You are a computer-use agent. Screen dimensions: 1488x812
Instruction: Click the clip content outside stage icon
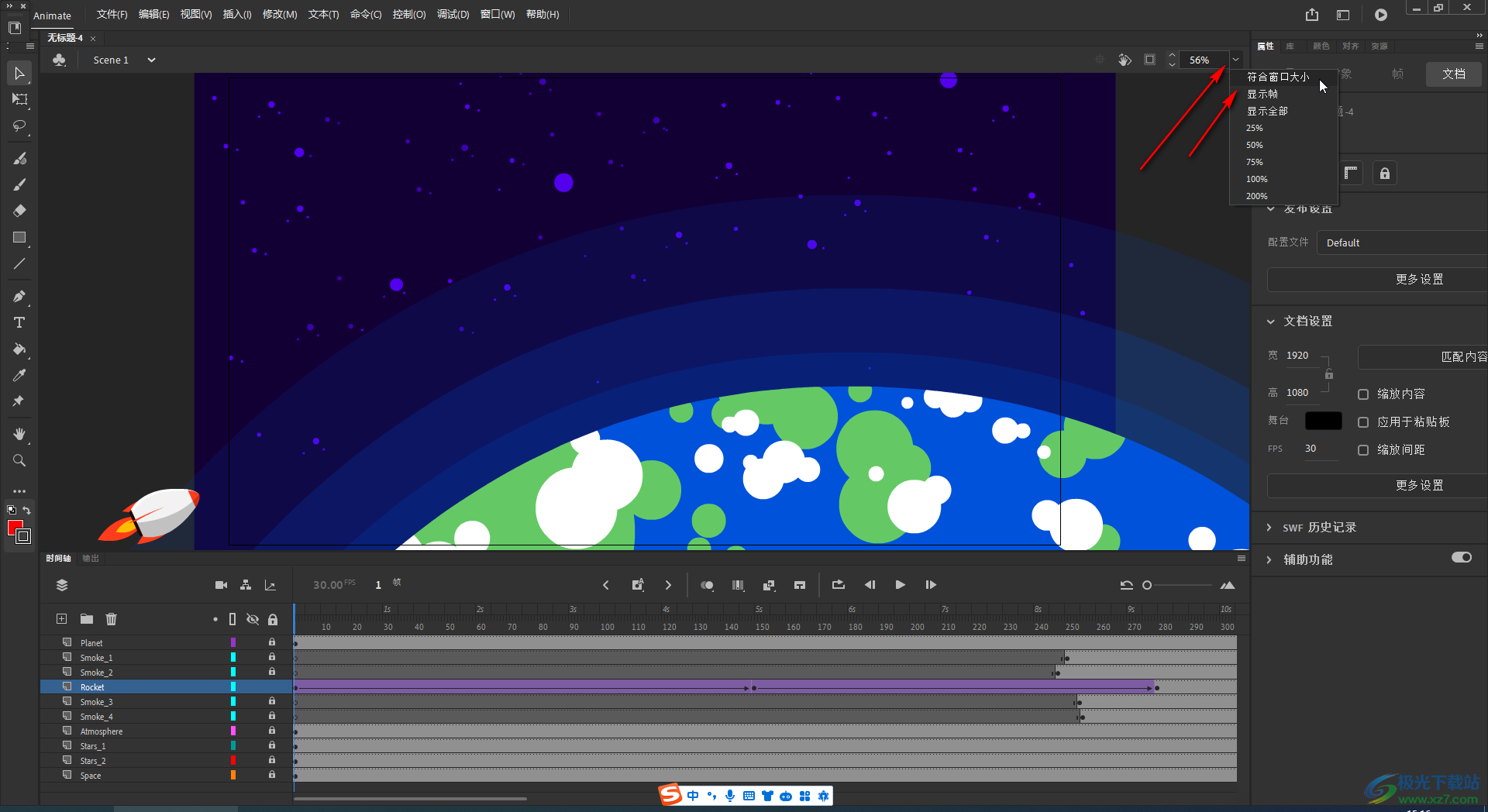1149,60
